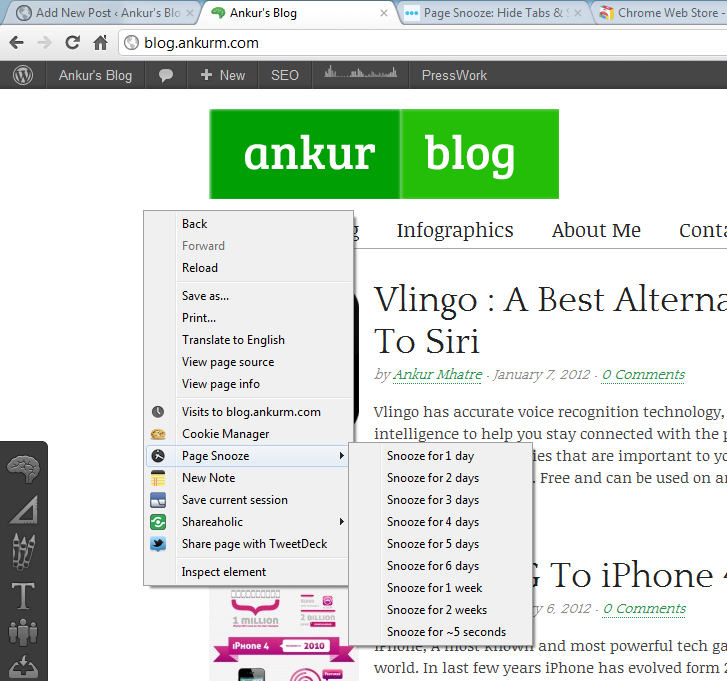727x681 pixels.
Task: Choose Print... from context menu
Action: pyautogui.click(x=248, y=318)
